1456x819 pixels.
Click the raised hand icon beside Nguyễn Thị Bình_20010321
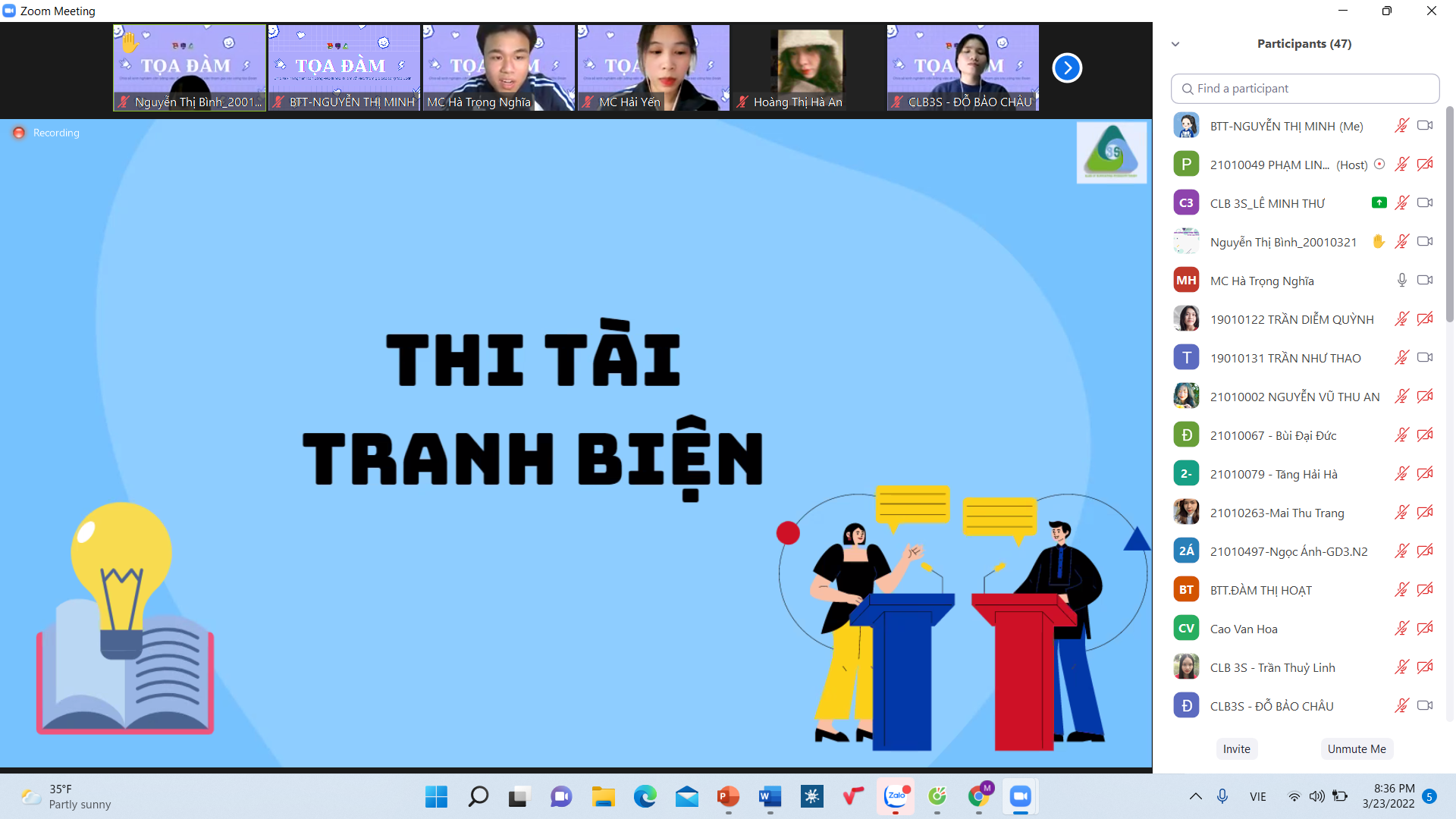[x=1379, y=241]
